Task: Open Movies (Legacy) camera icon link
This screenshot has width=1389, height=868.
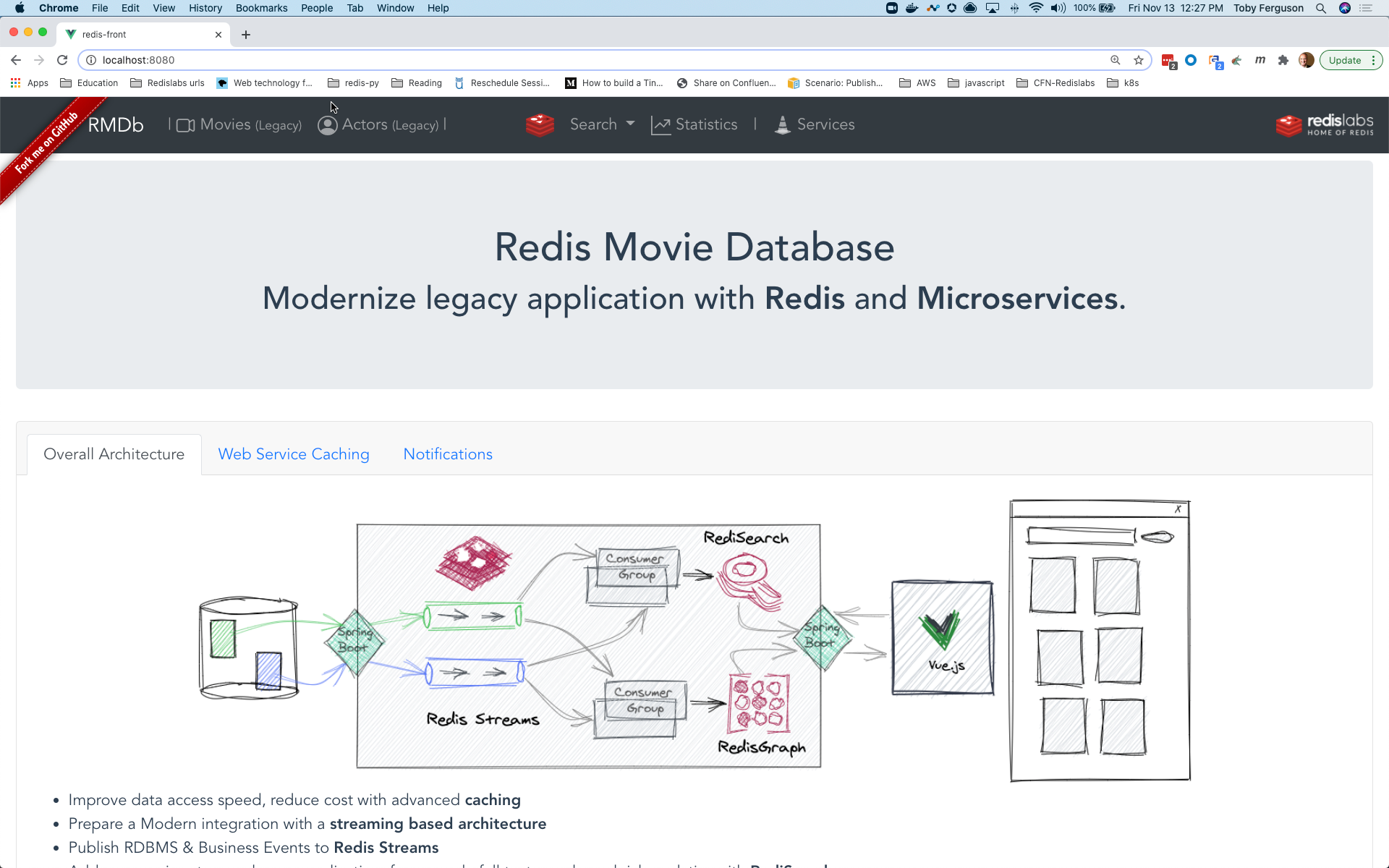Action: [x=186, y=125]
